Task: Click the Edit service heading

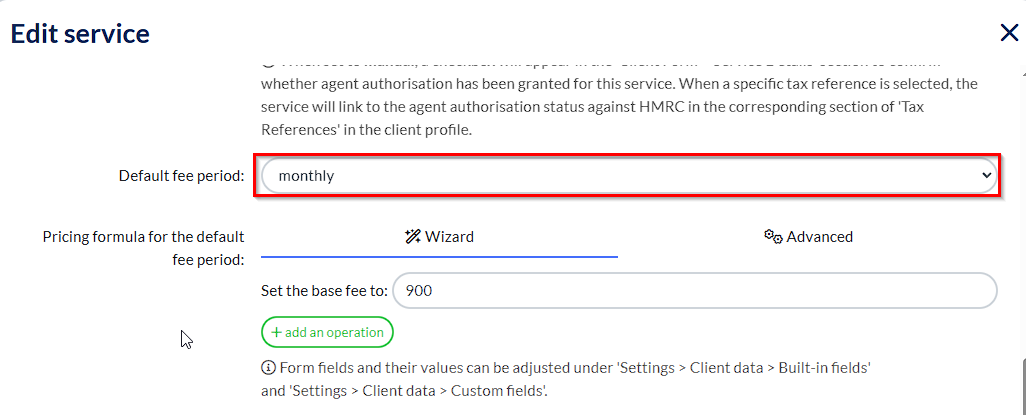Action: [80, 34]
